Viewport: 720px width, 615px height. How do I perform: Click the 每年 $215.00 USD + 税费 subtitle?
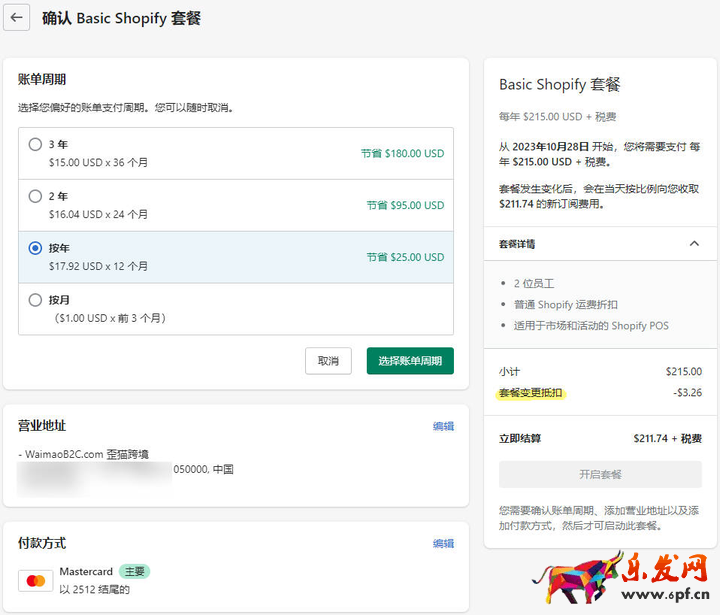point(557,117)
